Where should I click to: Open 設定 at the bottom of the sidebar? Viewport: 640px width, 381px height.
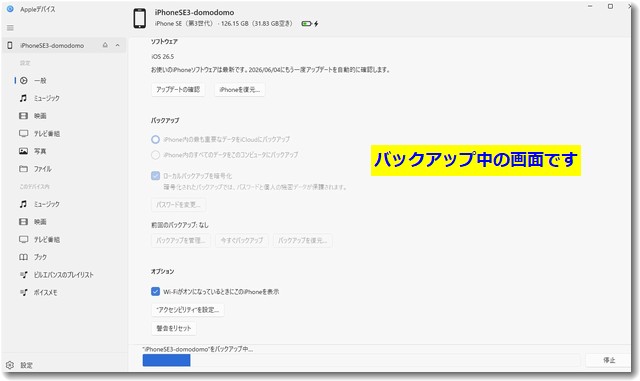[27, 365]
